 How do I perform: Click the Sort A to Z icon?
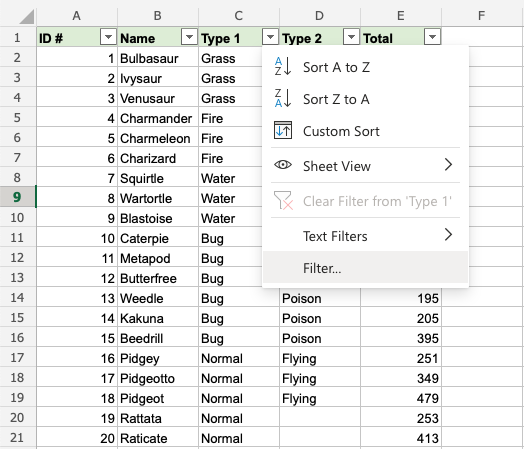[283, 66]
